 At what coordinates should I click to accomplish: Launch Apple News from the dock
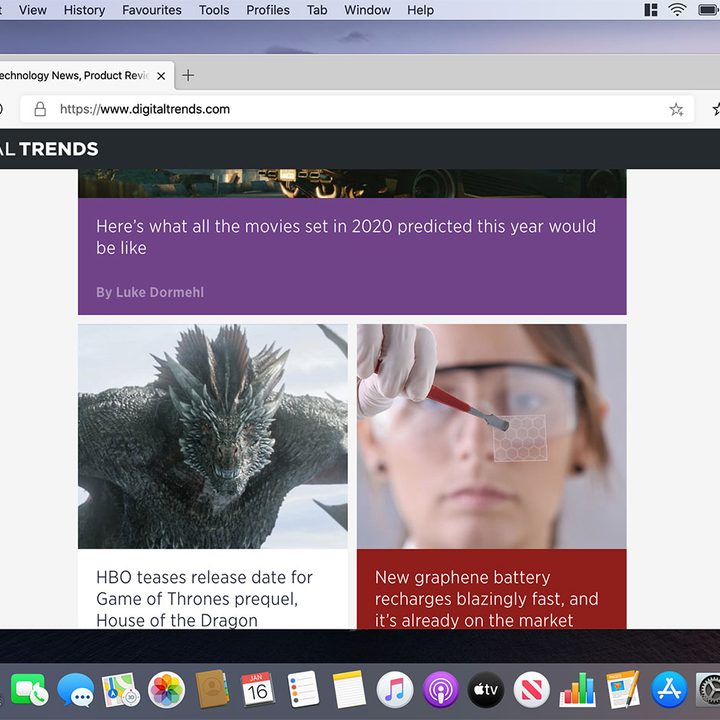coord(532,690)
